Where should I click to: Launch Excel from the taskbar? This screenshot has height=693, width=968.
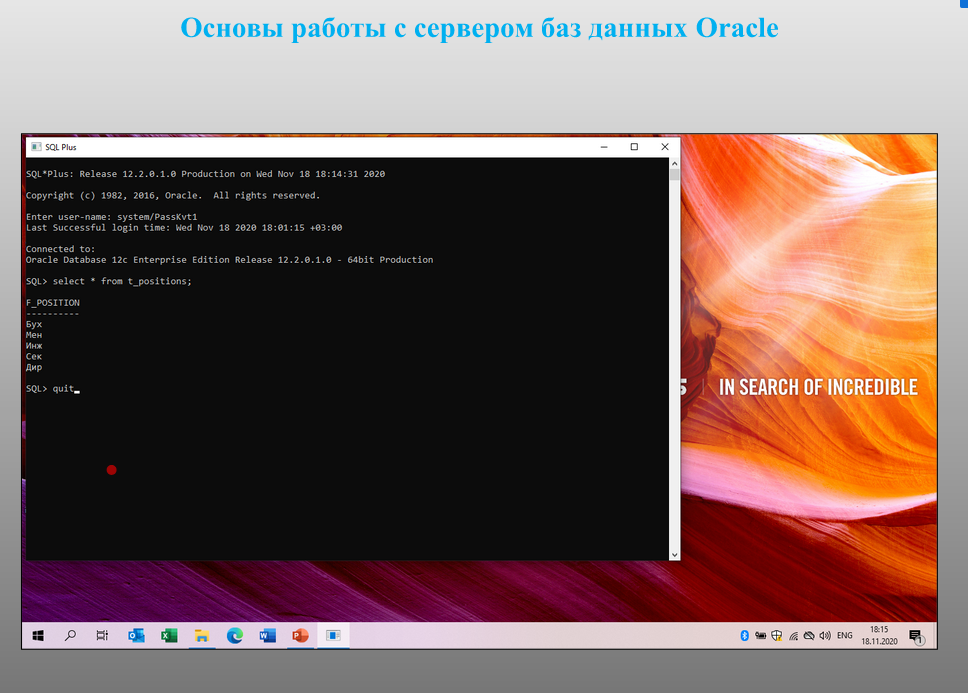[169, 636]
